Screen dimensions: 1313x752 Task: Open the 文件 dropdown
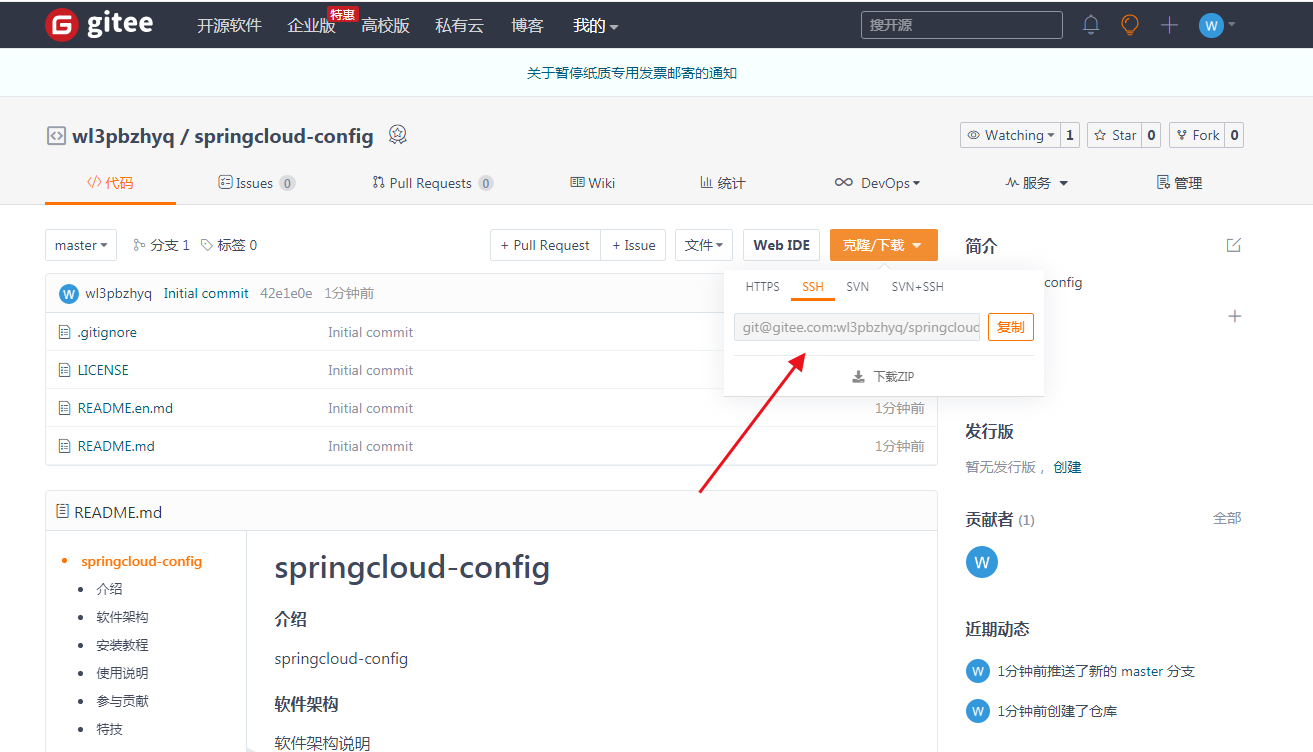(704, 245)
